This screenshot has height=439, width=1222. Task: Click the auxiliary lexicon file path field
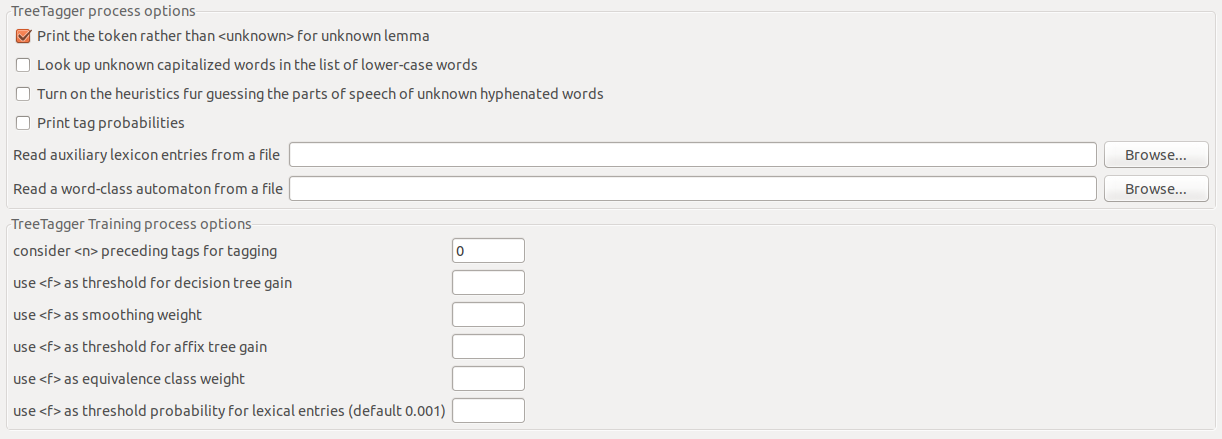click(x=692, y=155)
